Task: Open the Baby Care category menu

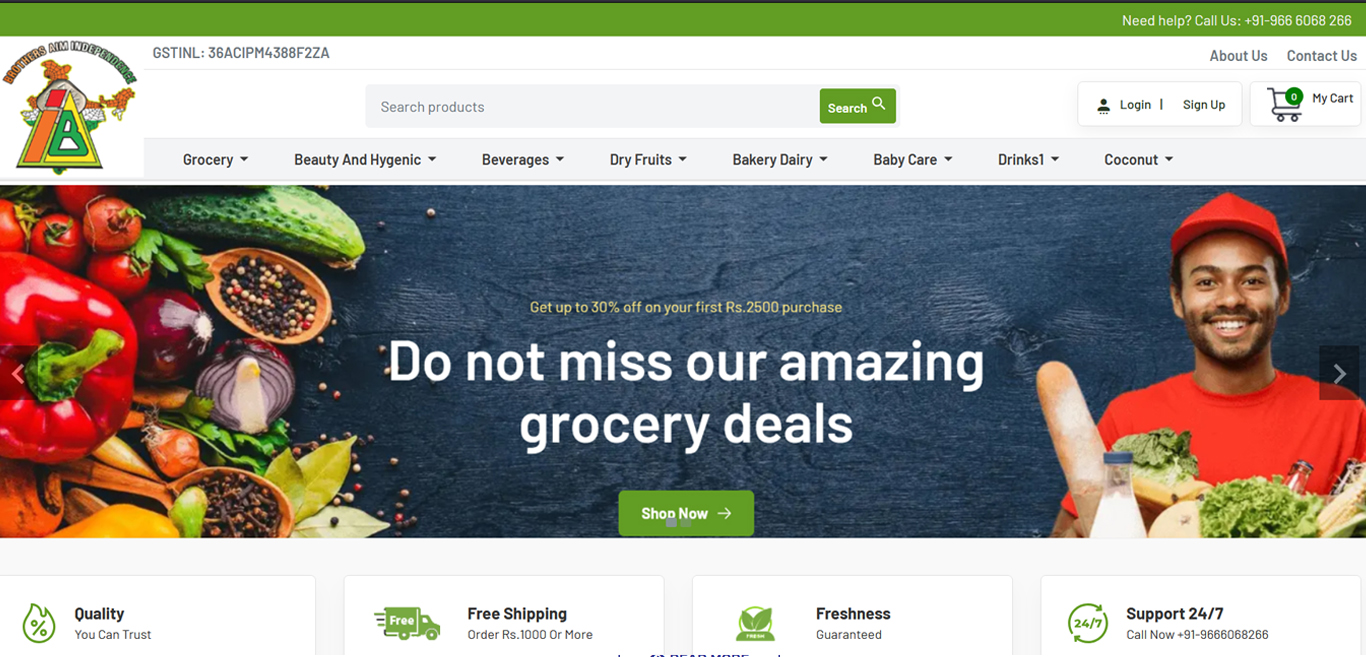Action: (x=913, y=159)
